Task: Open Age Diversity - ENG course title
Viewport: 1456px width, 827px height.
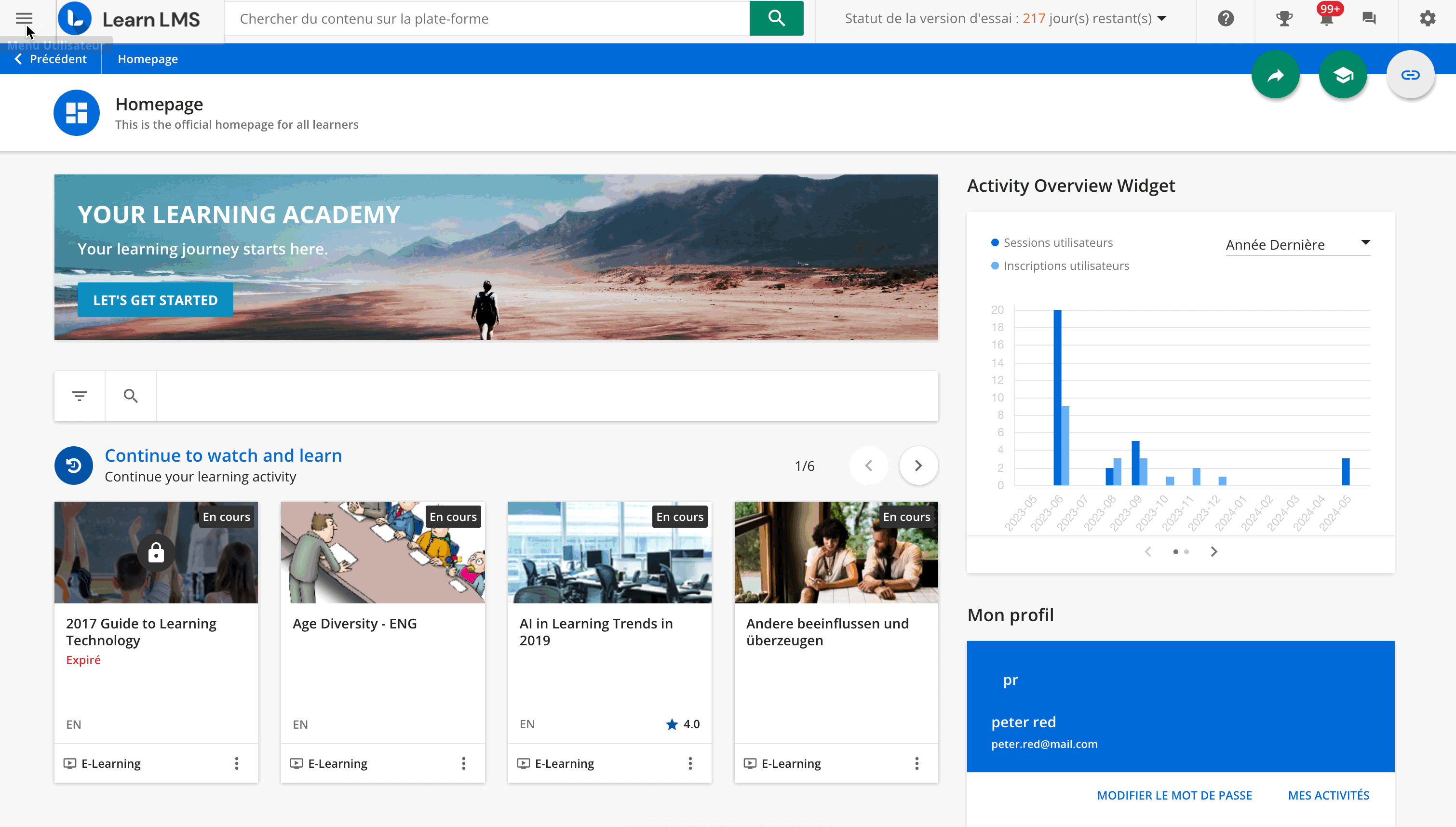Action: [354, 624]
